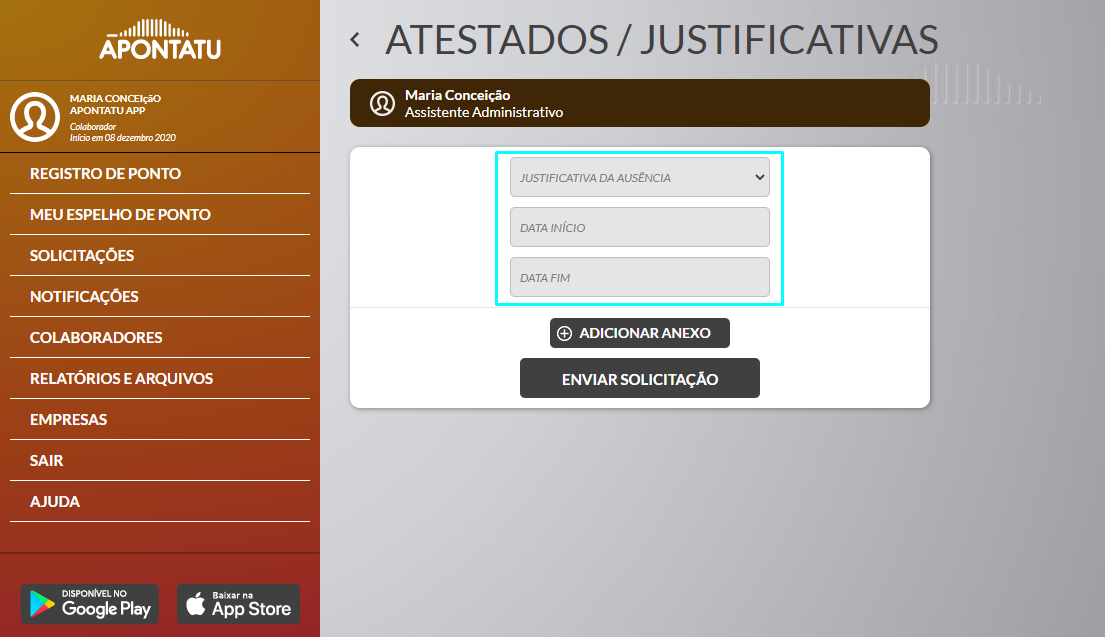
Task: Click the text "Início em 08 dezembro 2020"
Action: (123, 137)
